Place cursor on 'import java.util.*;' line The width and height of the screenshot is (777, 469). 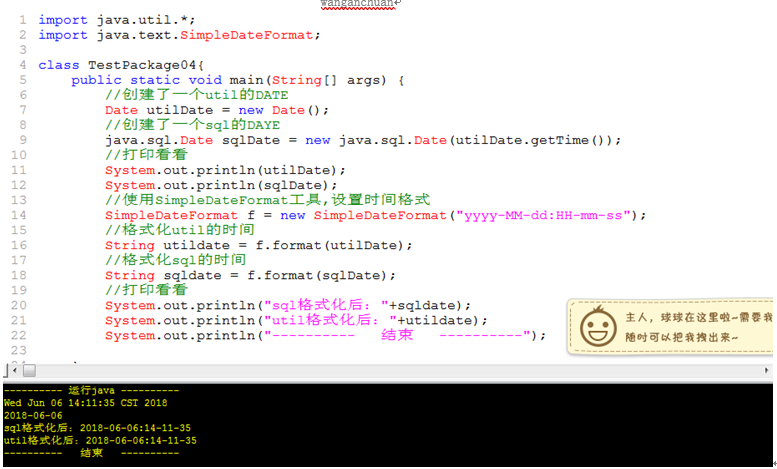click(117, 20)
